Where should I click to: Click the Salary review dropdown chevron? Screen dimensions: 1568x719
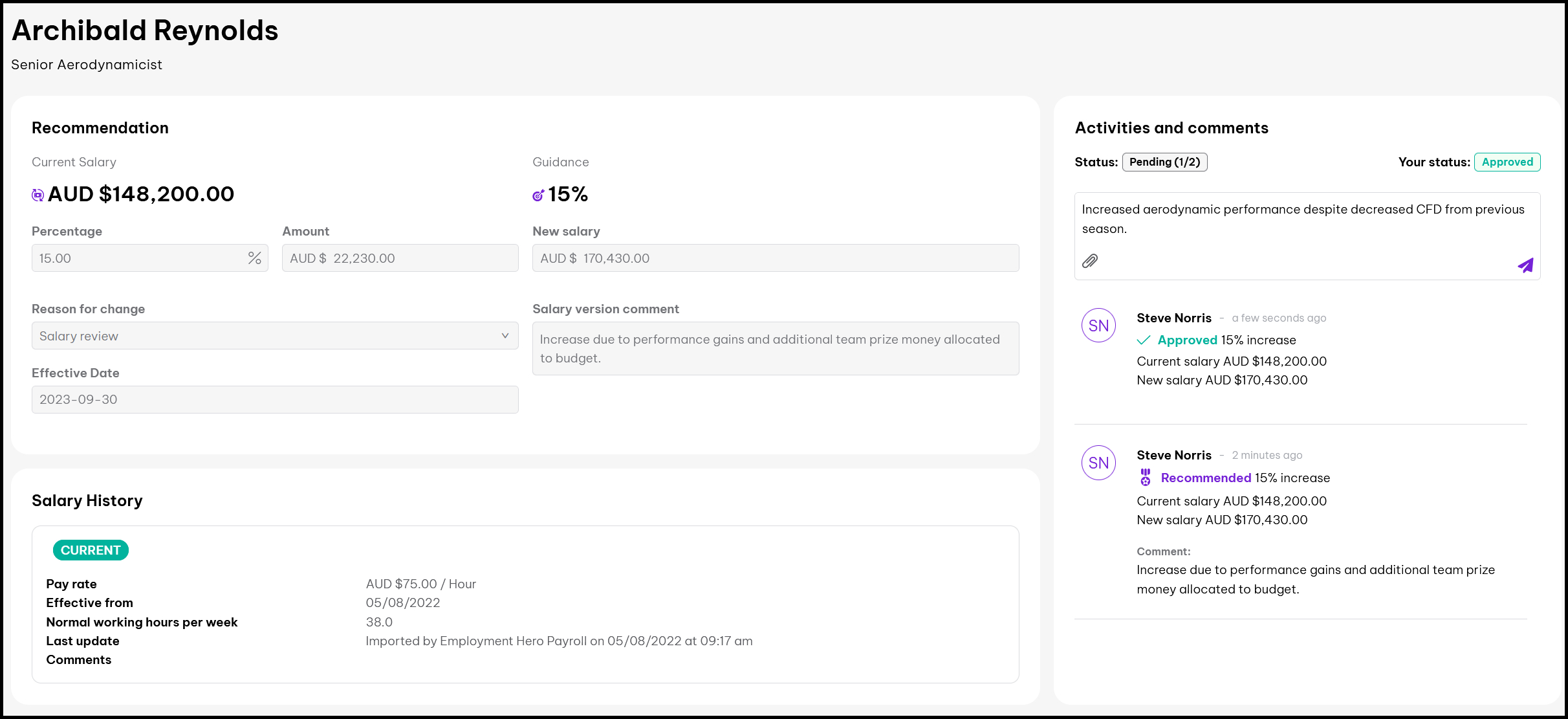click(x=505, y=336)
